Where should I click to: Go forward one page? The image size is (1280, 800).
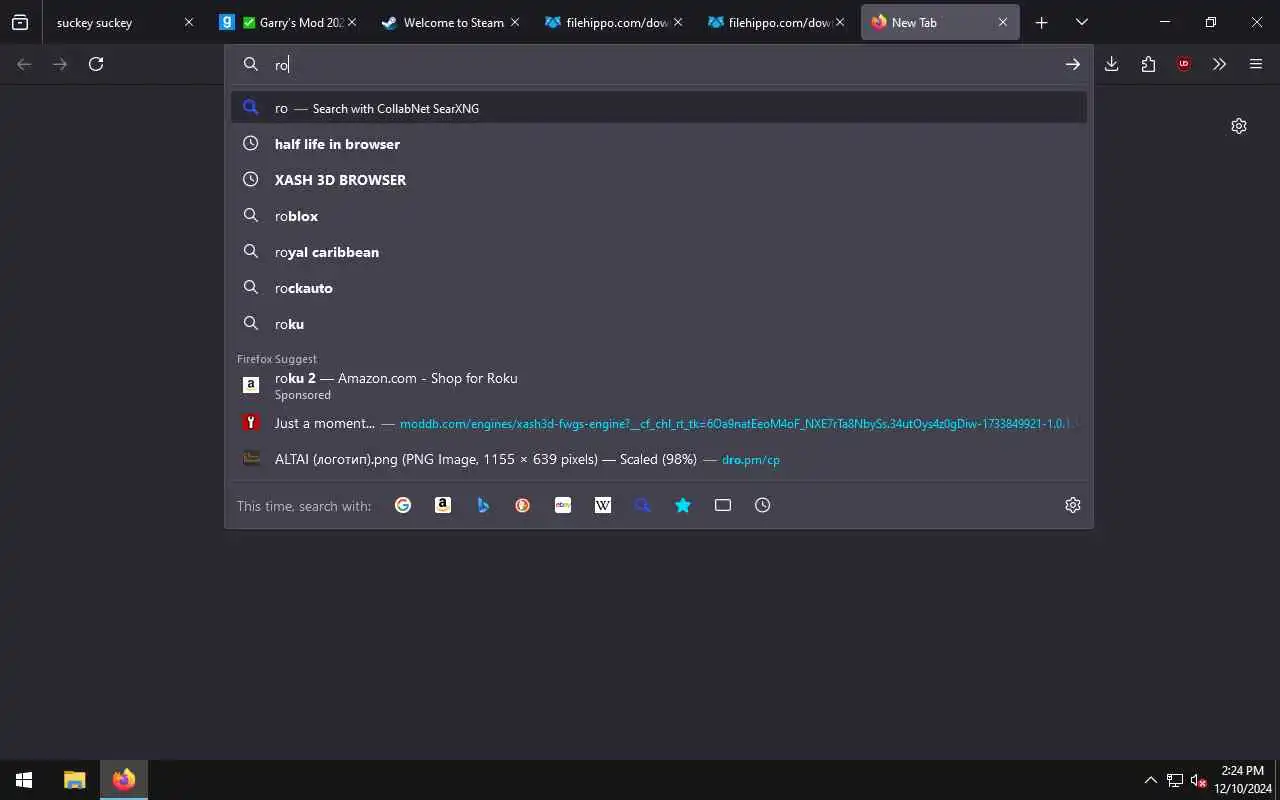pos(60,64)
